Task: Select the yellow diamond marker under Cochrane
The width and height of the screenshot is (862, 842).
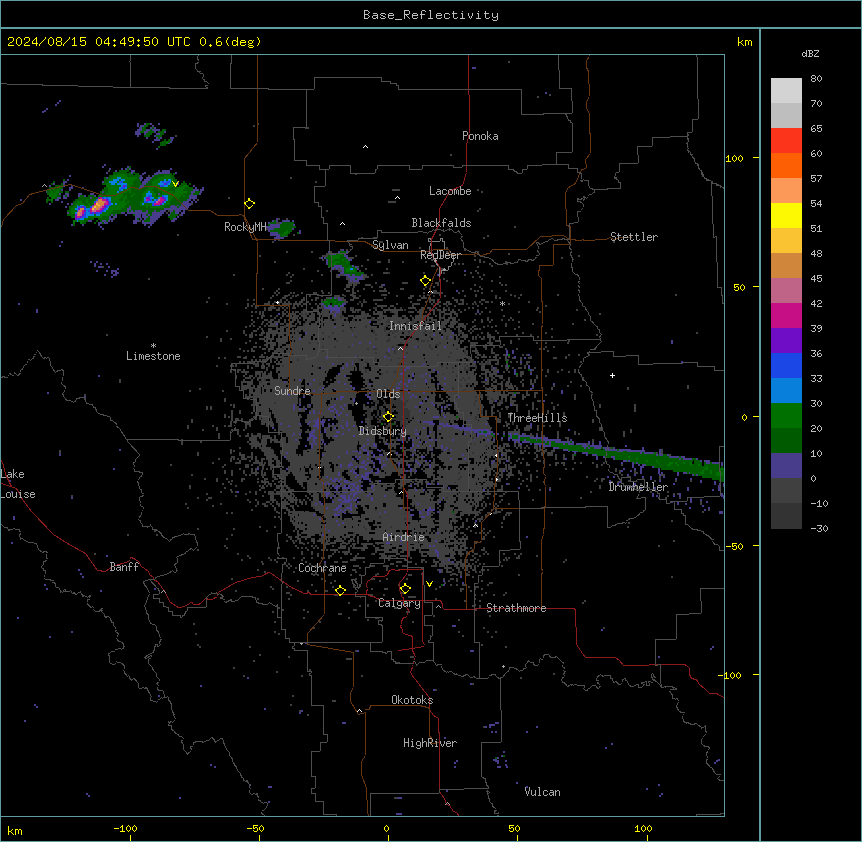Action: pyautogui.click(x=340, y=590)
